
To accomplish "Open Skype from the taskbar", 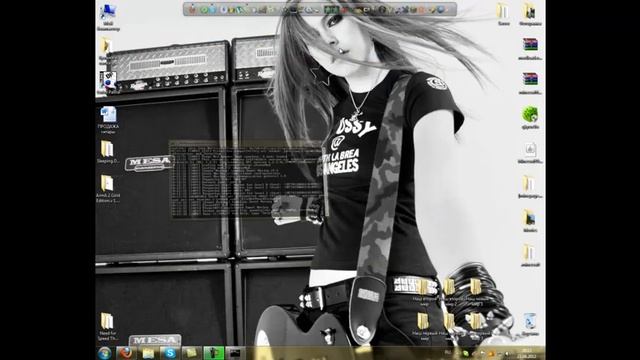I will (x=170, y=353).
